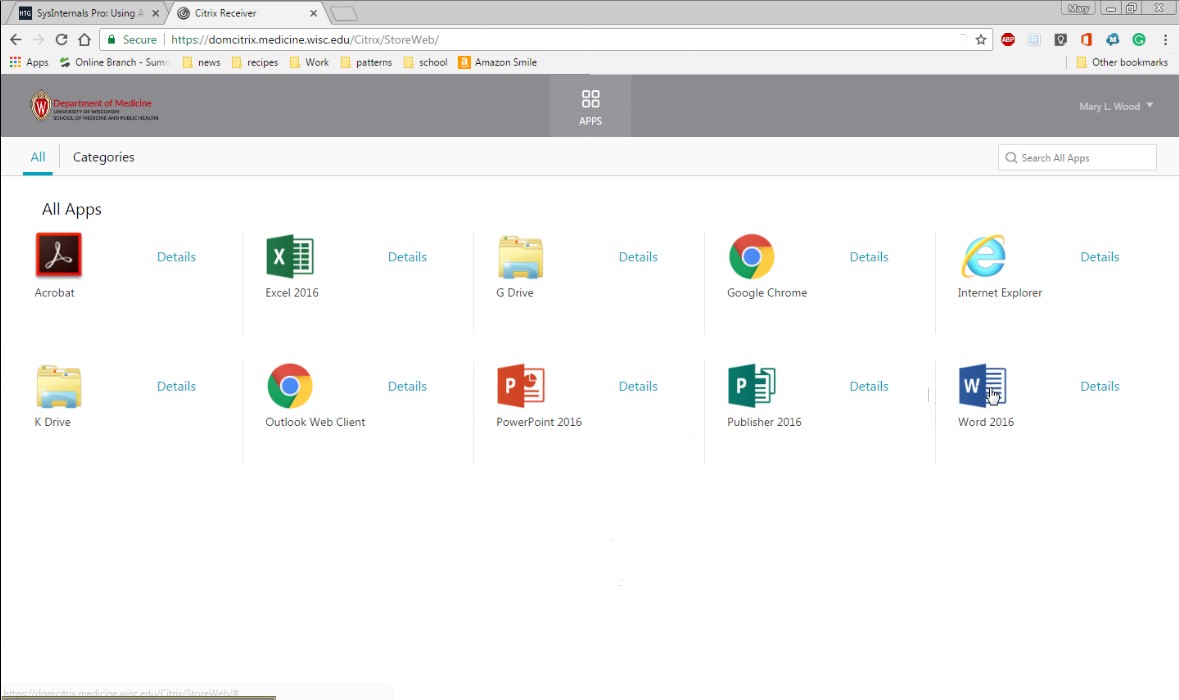Open the Adblock Plus extension icon
Viewport: 1179px width, 700px height.
[1008, 40]
